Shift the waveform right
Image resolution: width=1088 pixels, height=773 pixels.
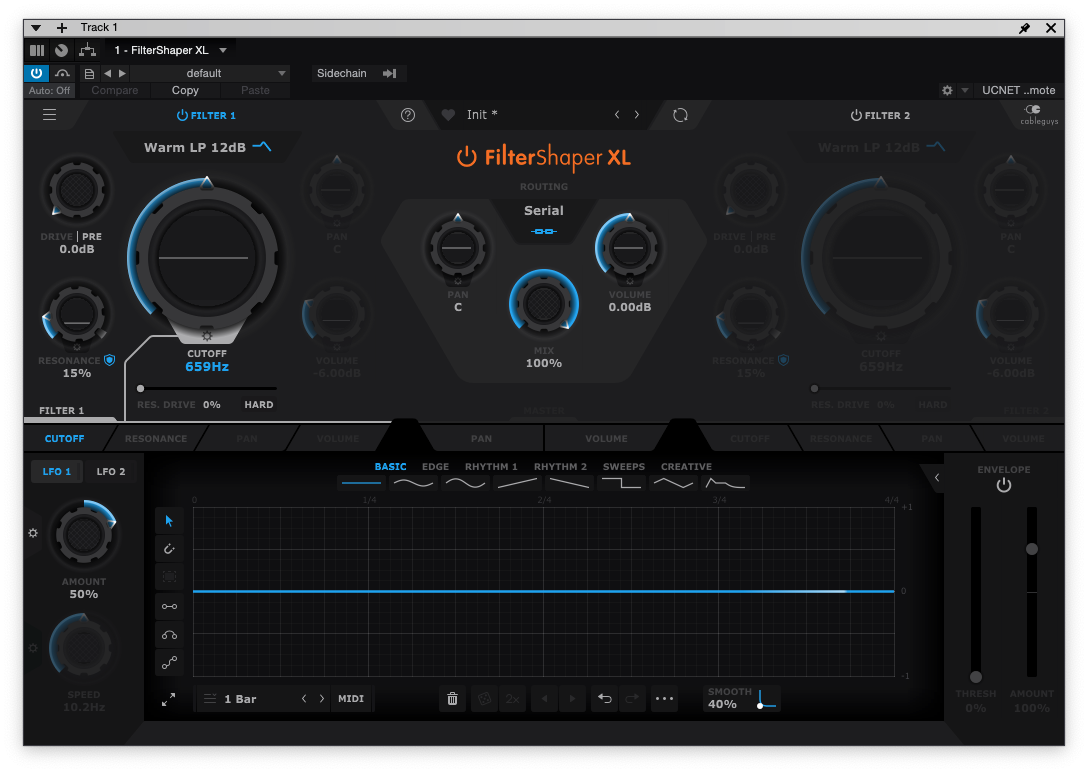tap(572, 699)
